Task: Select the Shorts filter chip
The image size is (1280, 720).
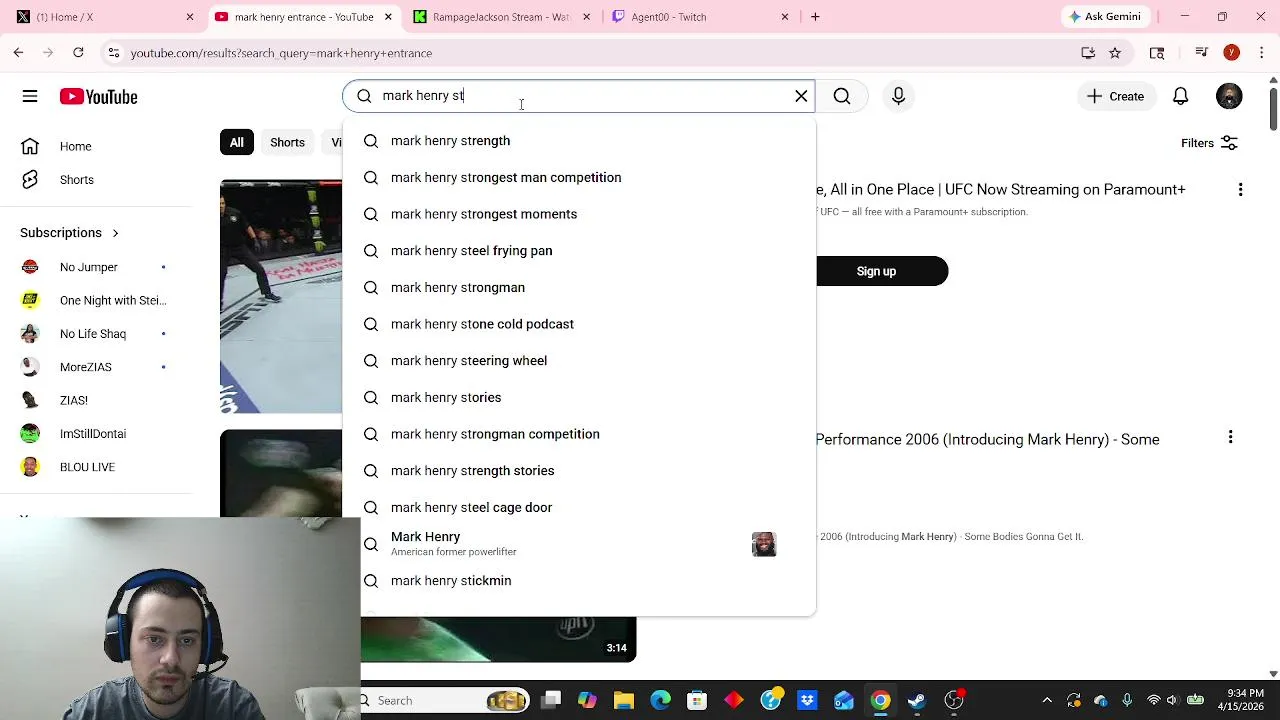Action: 287,142
